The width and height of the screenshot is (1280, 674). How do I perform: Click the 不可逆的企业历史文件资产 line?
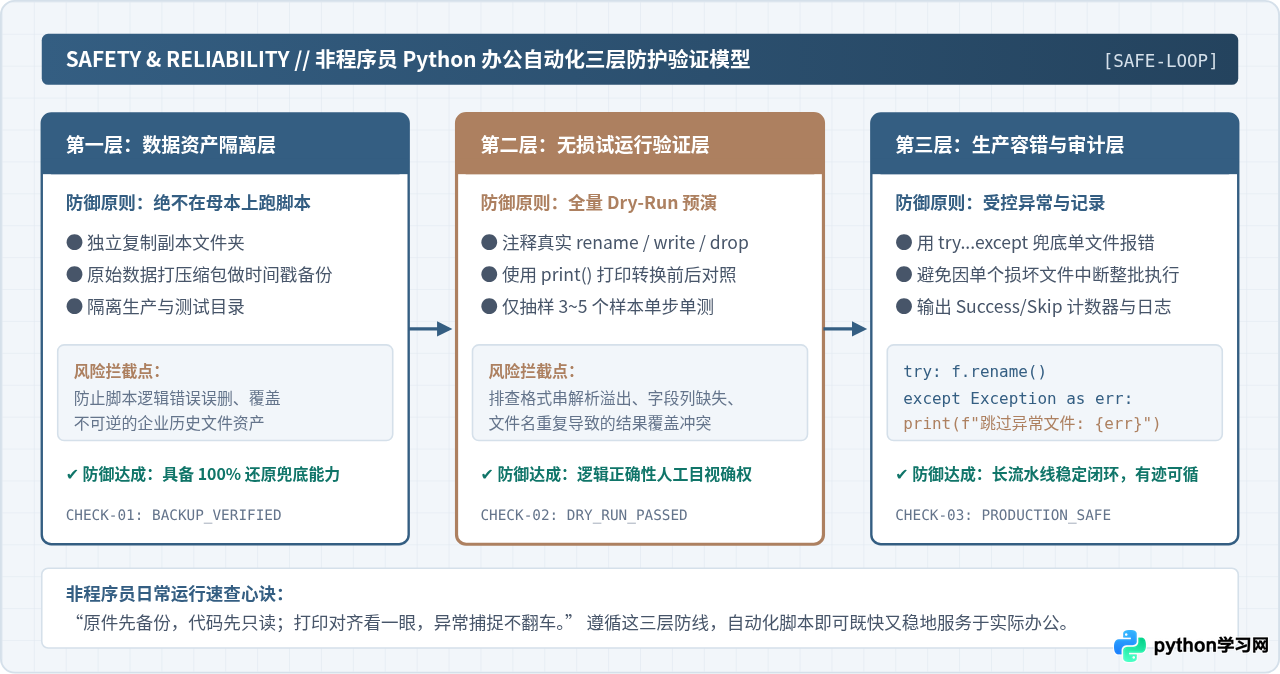pyautogui.click(x=169, y=423)
